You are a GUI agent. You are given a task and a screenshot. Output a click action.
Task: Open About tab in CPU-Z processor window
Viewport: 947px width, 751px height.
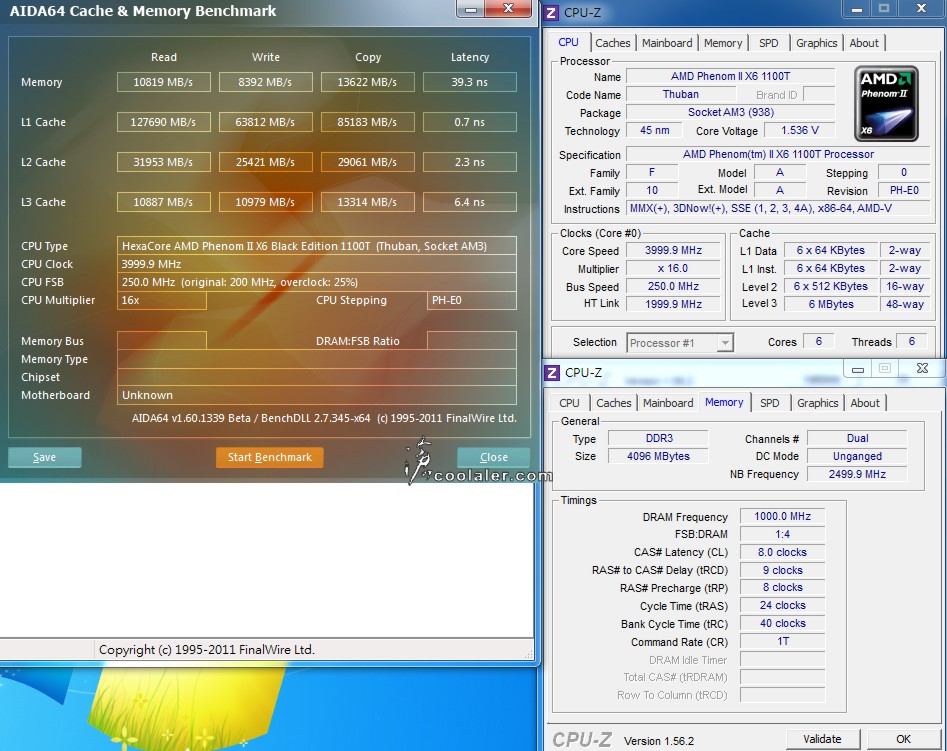(x=864, y=43)
